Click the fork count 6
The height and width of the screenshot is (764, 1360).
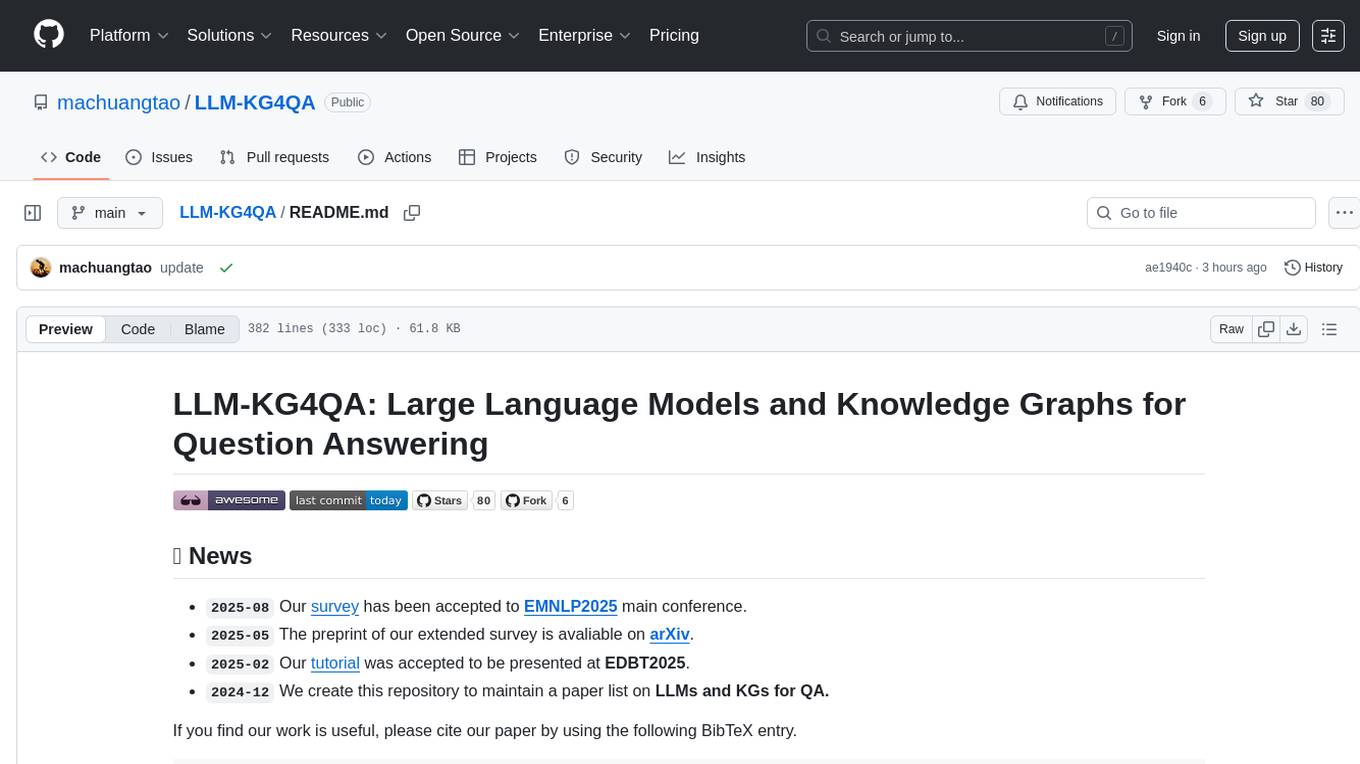[1203, 101]
